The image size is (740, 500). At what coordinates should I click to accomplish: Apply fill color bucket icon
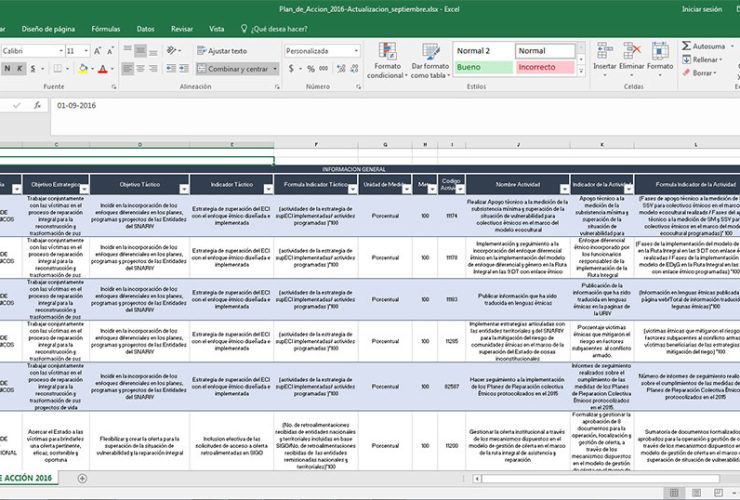pos(83,69)
